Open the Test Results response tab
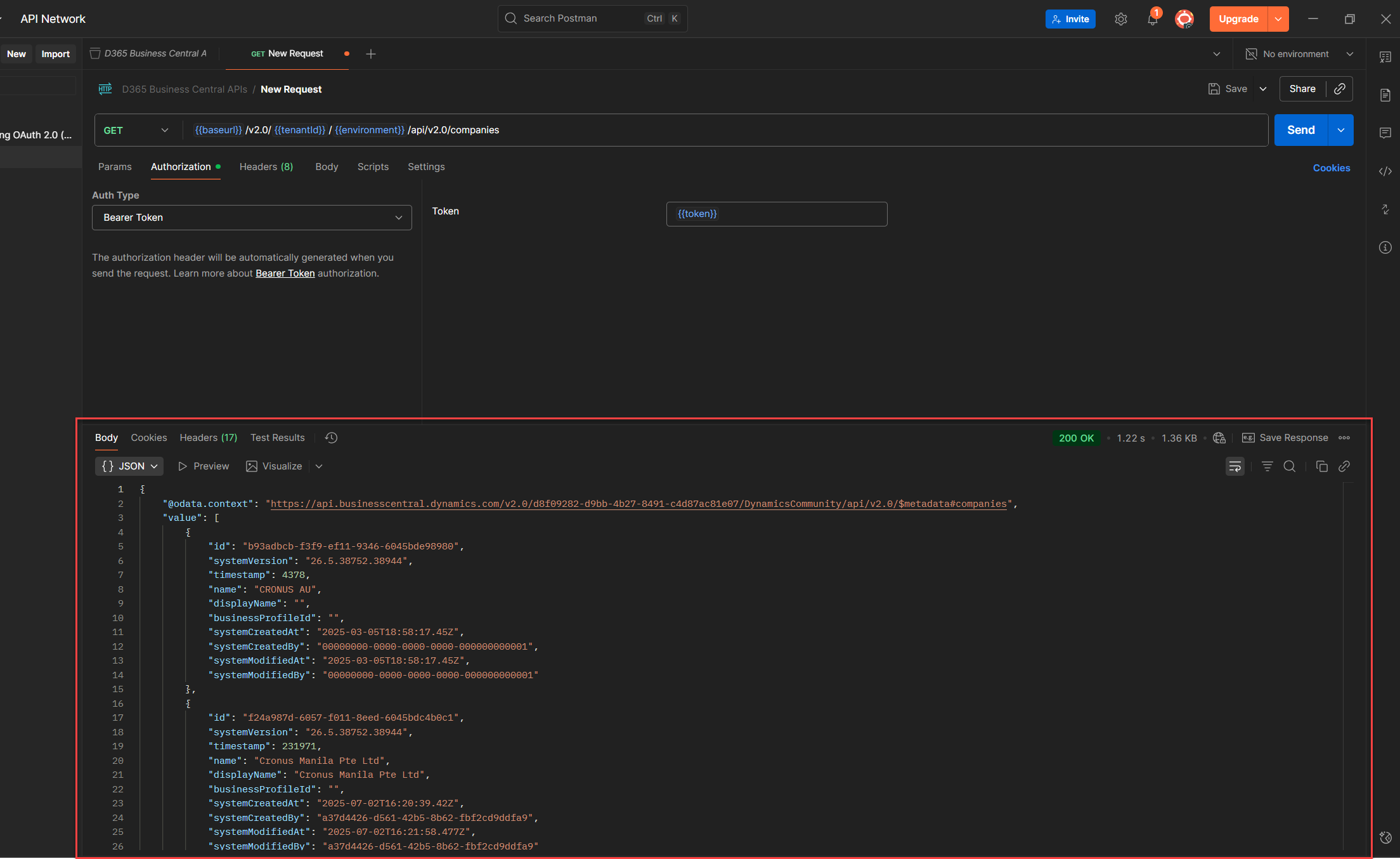The width and height of the screenshot is (1400, 859). (x=277, y=438)
